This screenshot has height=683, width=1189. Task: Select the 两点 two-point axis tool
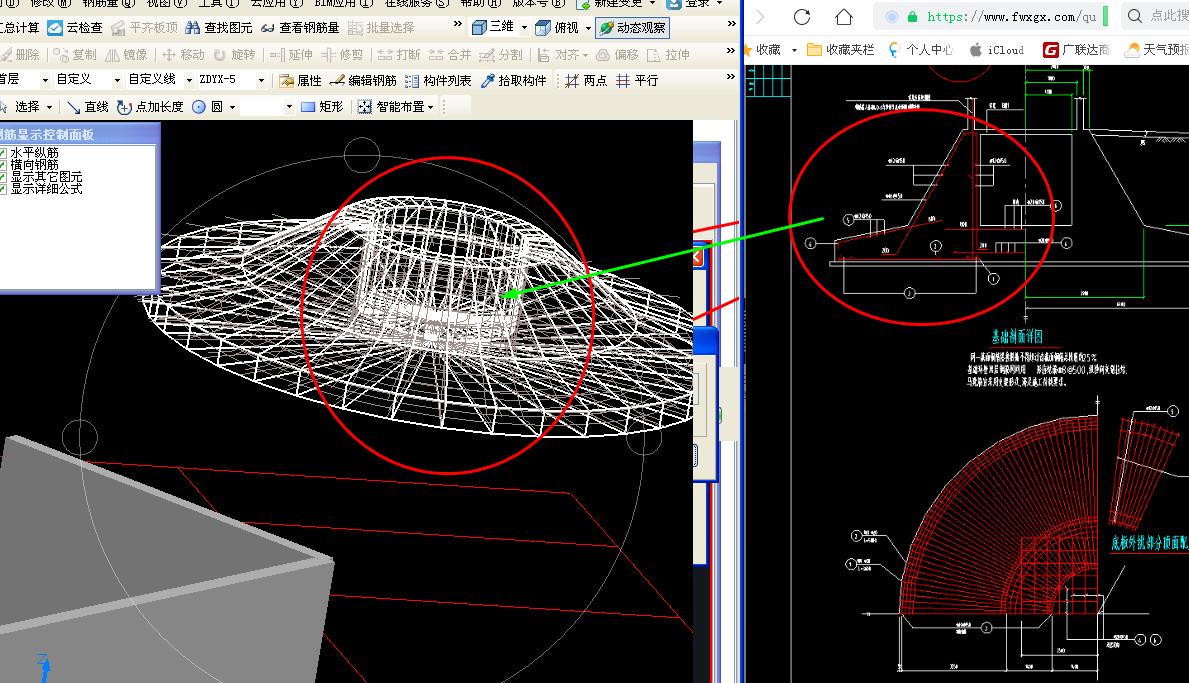coord(586,80)
